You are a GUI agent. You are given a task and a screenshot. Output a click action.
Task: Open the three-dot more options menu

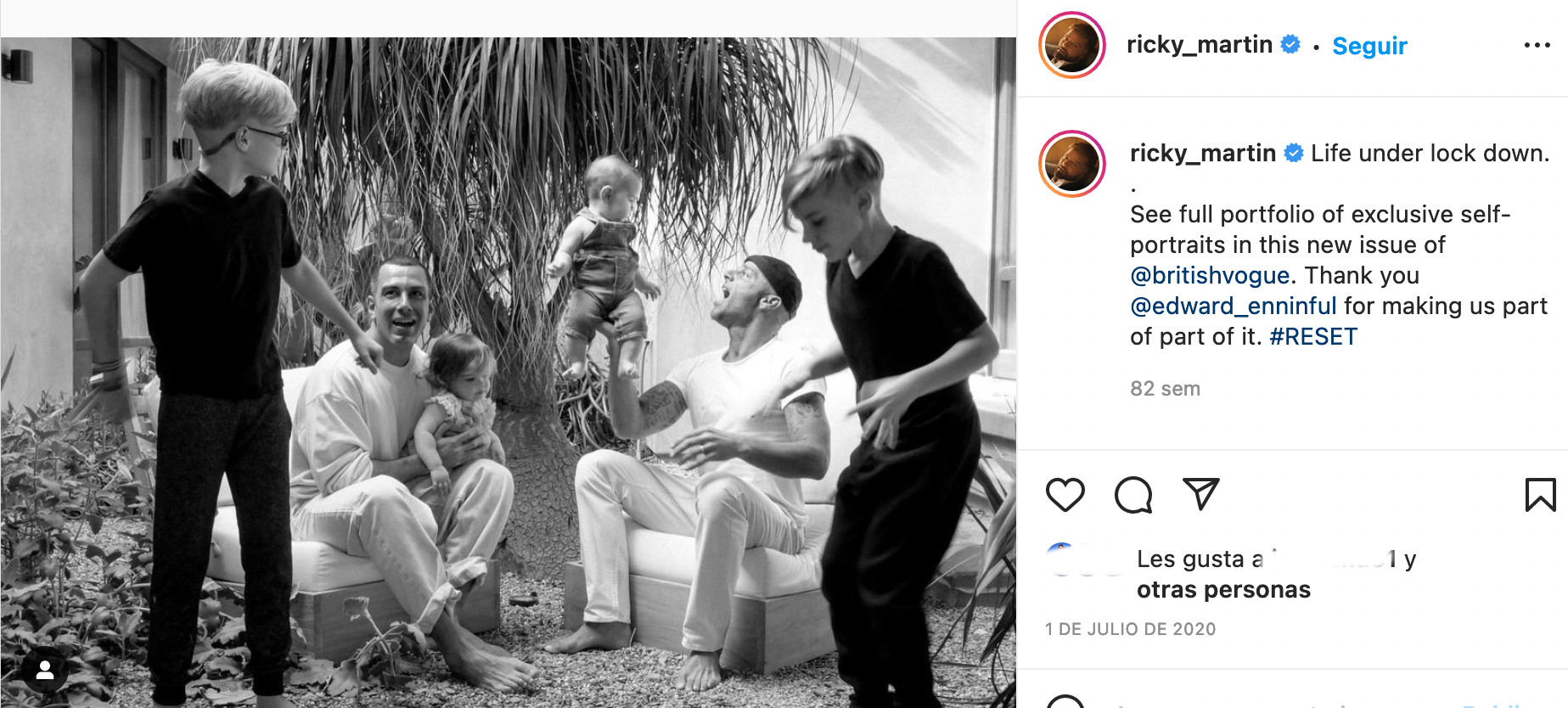(x=1537, y=45)
